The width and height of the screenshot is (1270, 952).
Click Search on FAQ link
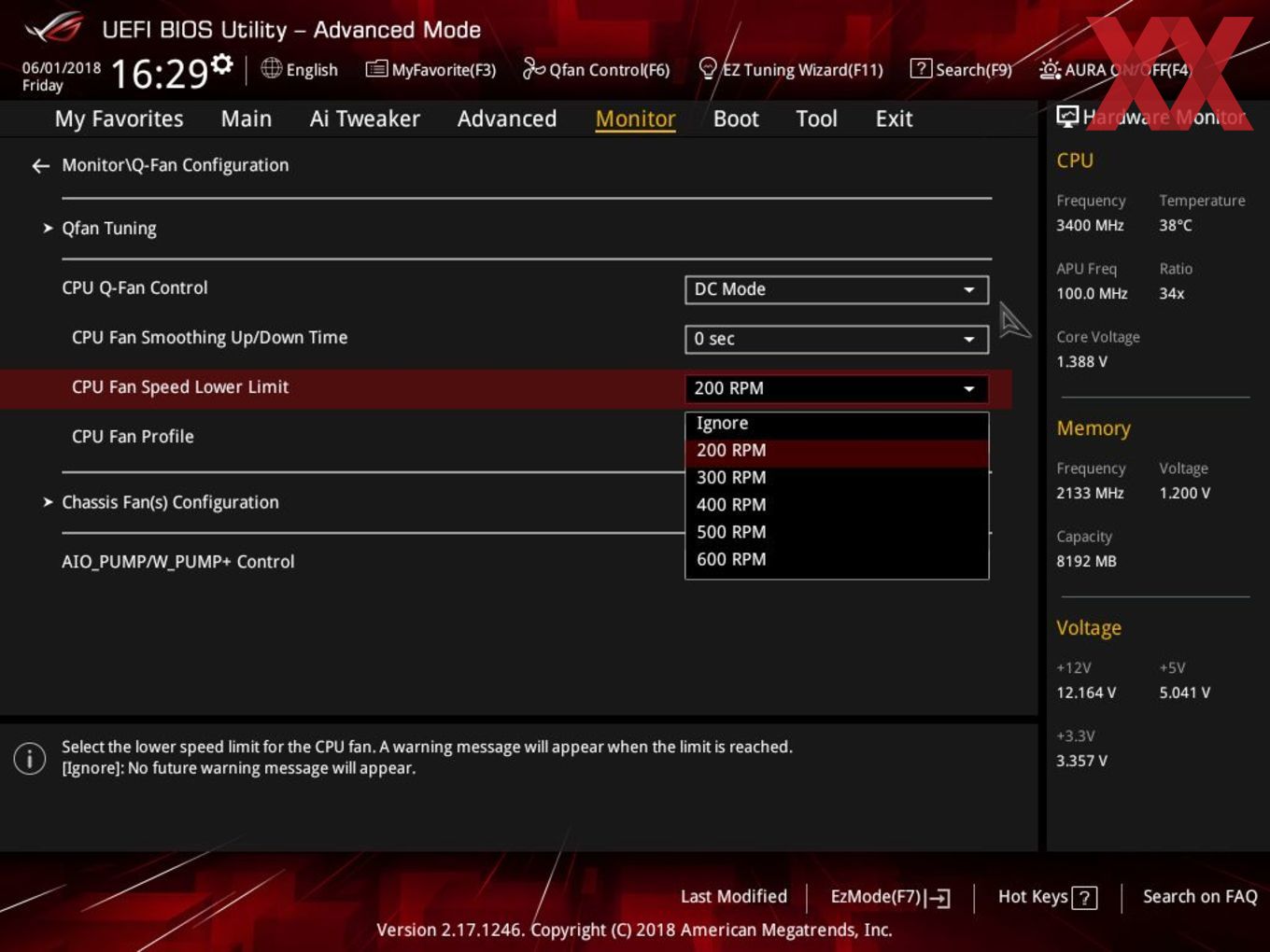click(x=1200, y=897)
